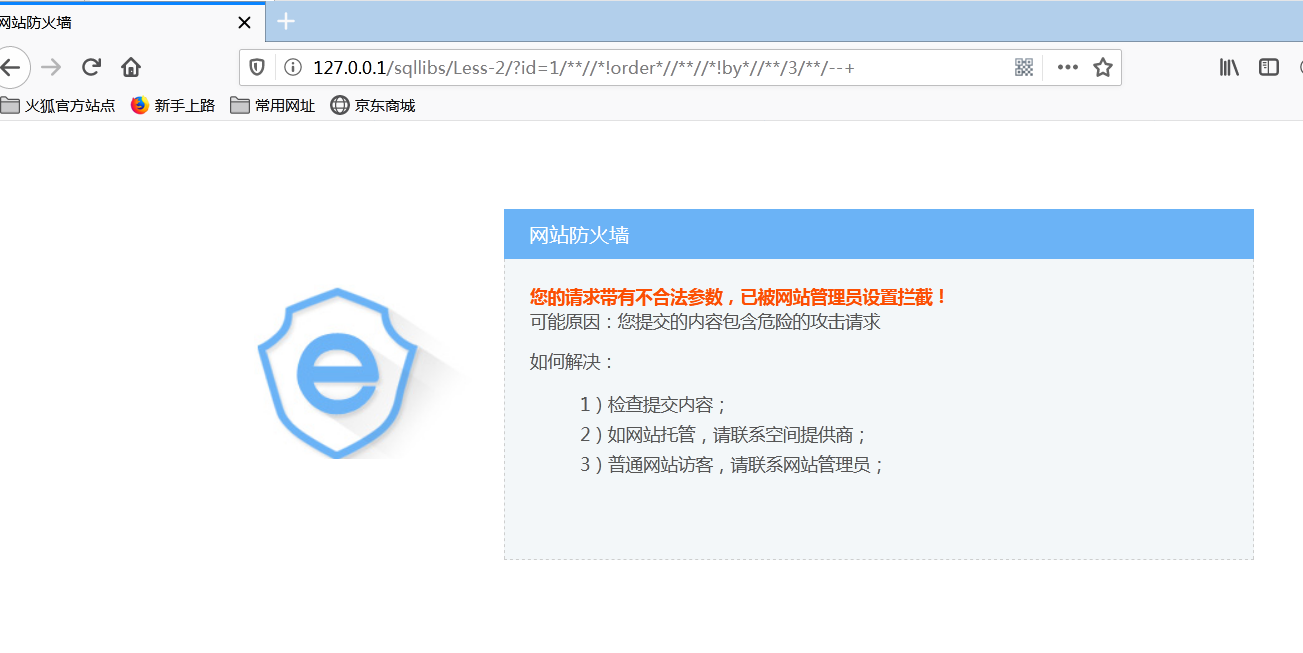Image resolution: width=1303 pixels, height=653 pixels.
Task: Go back using the browser back arrow
Action: pos(10,67)
